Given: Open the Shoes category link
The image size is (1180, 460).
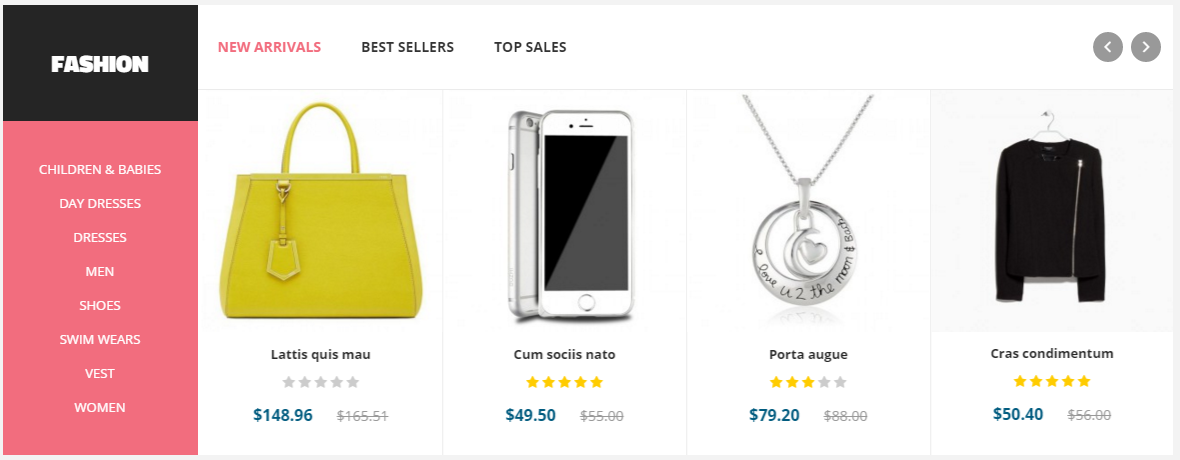Looking at the screenshot, I should click(100, 306).
